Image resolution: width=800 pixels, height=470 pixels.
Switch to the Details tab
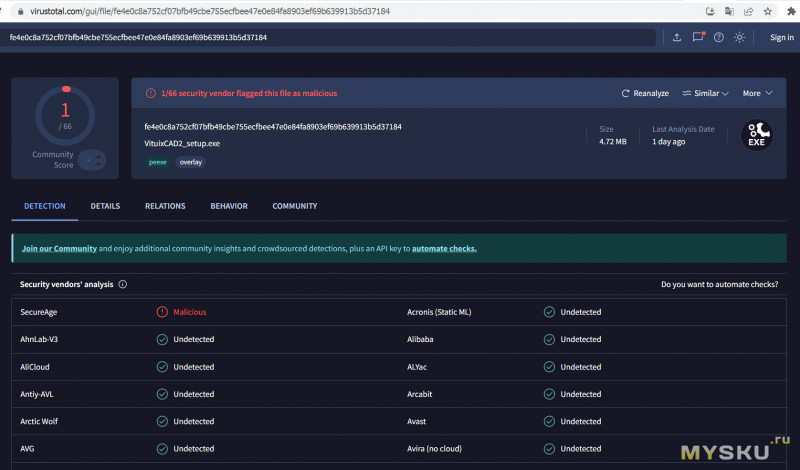(105, 206)
